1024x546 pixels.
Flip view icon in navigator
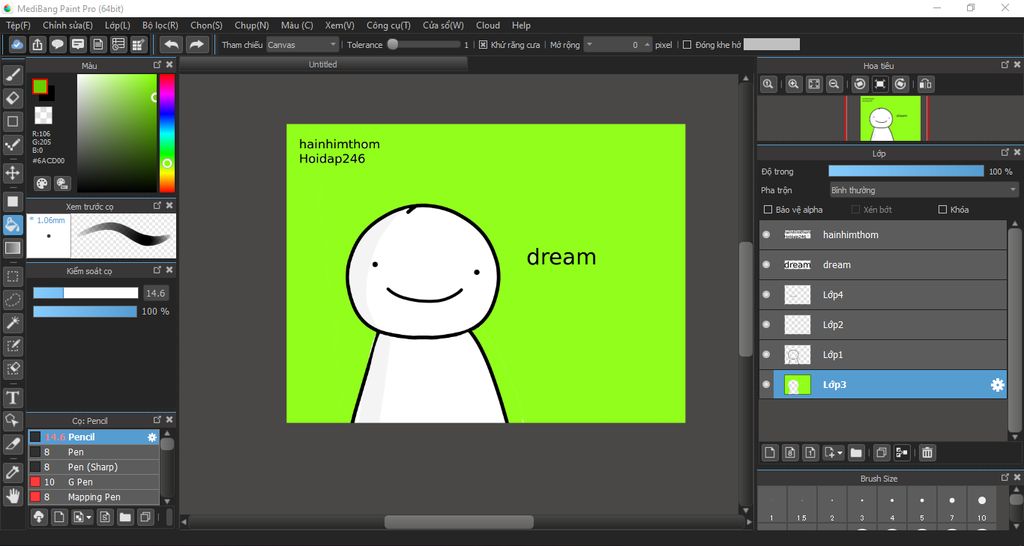click(925, 84)
